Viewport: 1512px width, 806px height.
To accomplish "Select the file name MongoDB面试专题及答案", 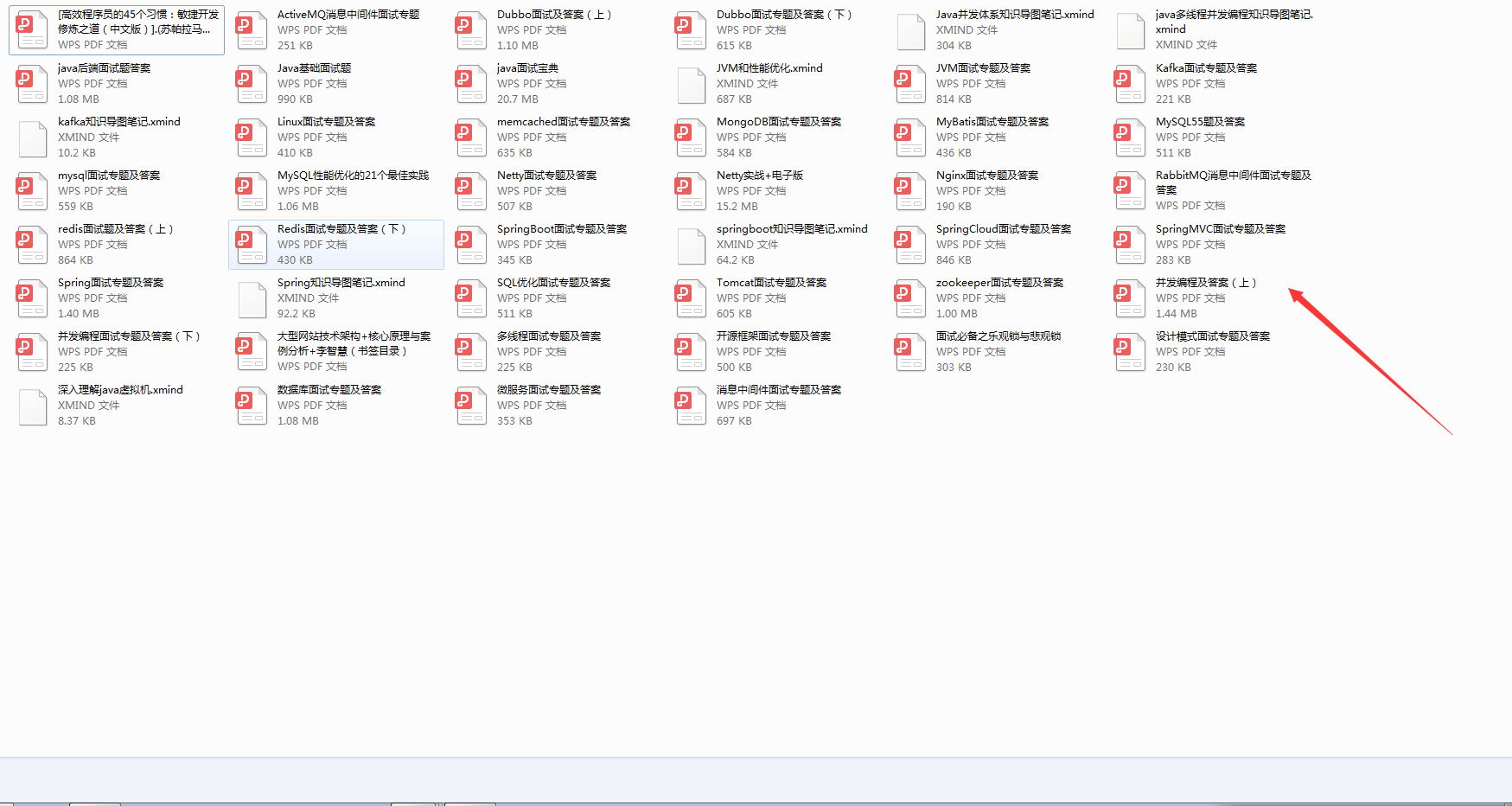I will coord(779,122).
